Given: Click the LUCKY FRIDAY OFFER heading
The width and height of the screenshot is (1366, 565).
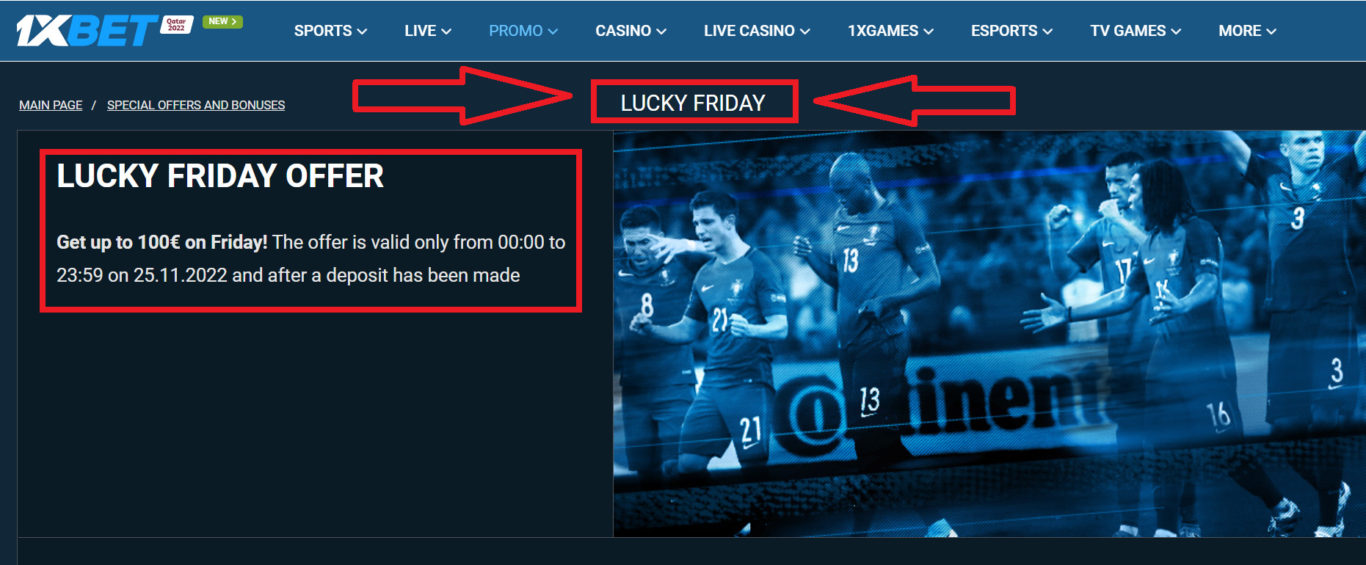Looking at the screenshot, I should pos(220,176).
